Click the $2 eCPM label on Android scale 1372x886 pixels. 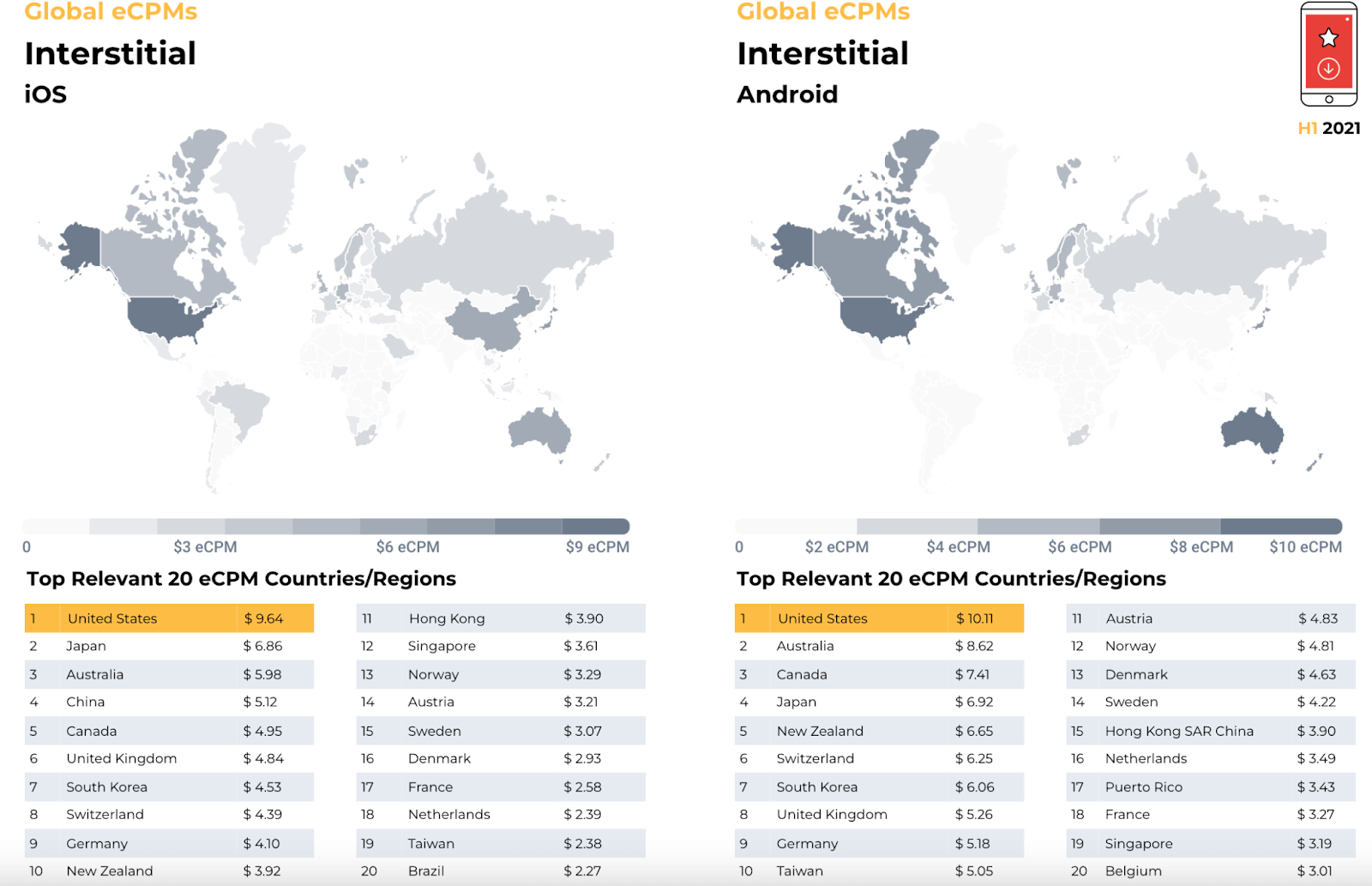coord(837,546)
